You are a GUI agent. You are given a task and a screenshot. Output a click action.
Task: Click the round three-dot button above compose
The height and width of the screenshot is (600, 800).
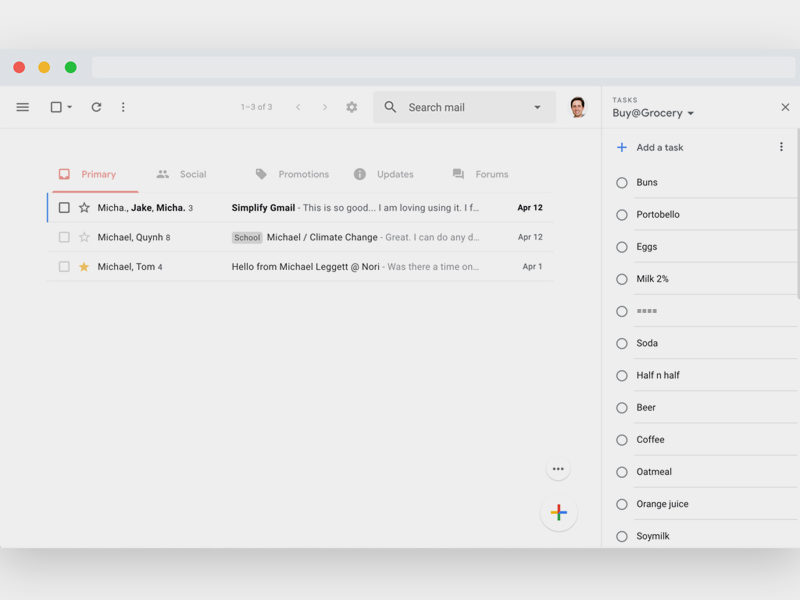[x=558, y=469]
